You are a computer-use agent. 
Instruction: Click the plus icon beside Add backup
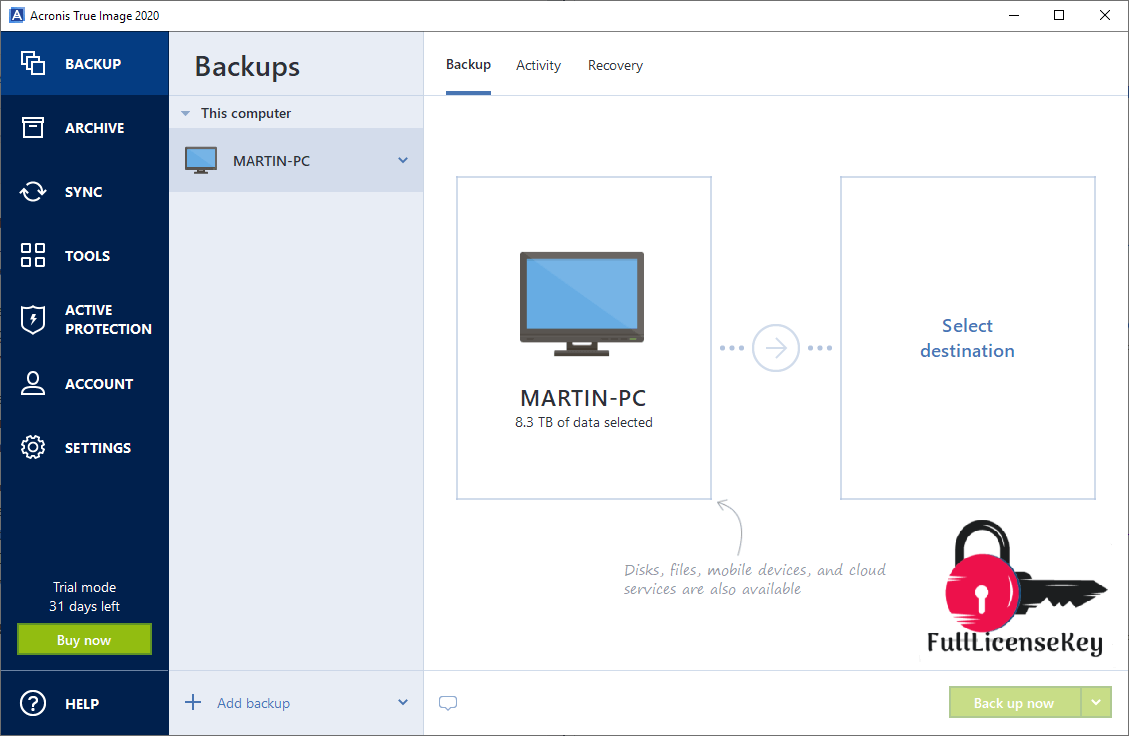[x=193, y=702]
